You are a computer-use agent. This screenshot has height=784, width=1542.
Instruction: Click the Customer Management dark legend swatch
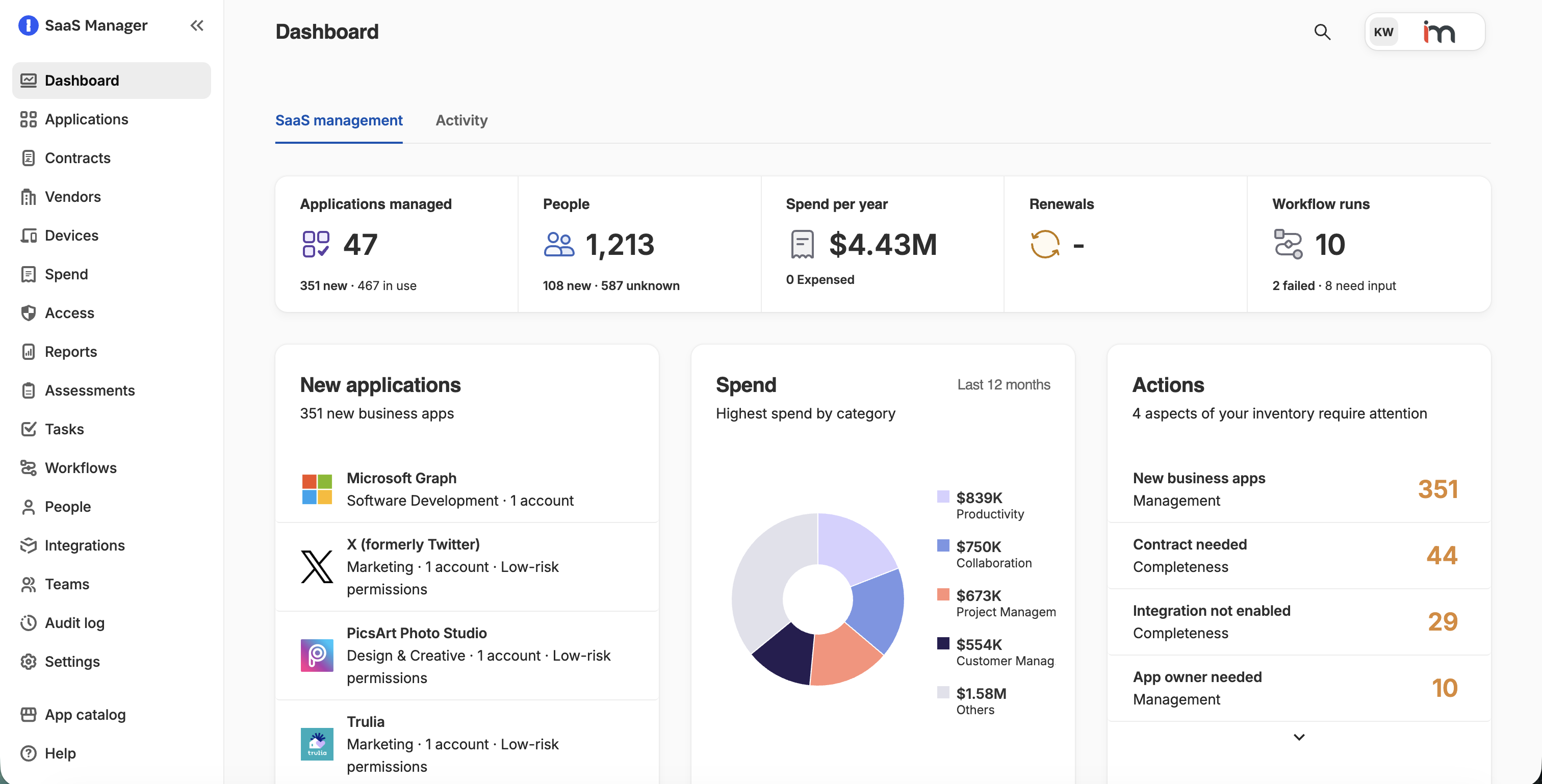943,643
